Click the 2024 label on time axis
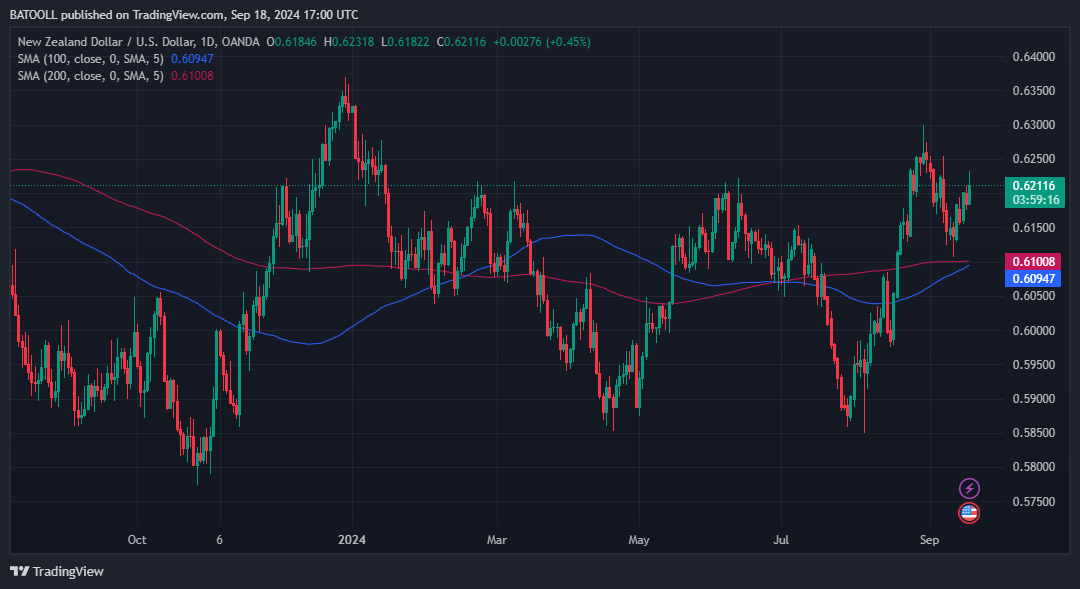 (352, 539)
